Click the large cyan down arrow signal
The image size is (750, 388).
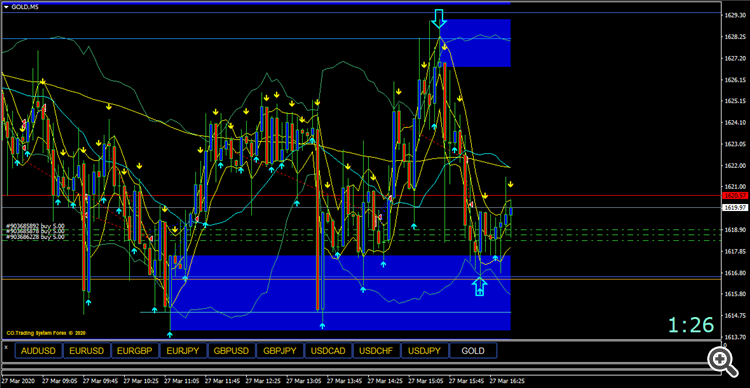click(x=439, y=18)
